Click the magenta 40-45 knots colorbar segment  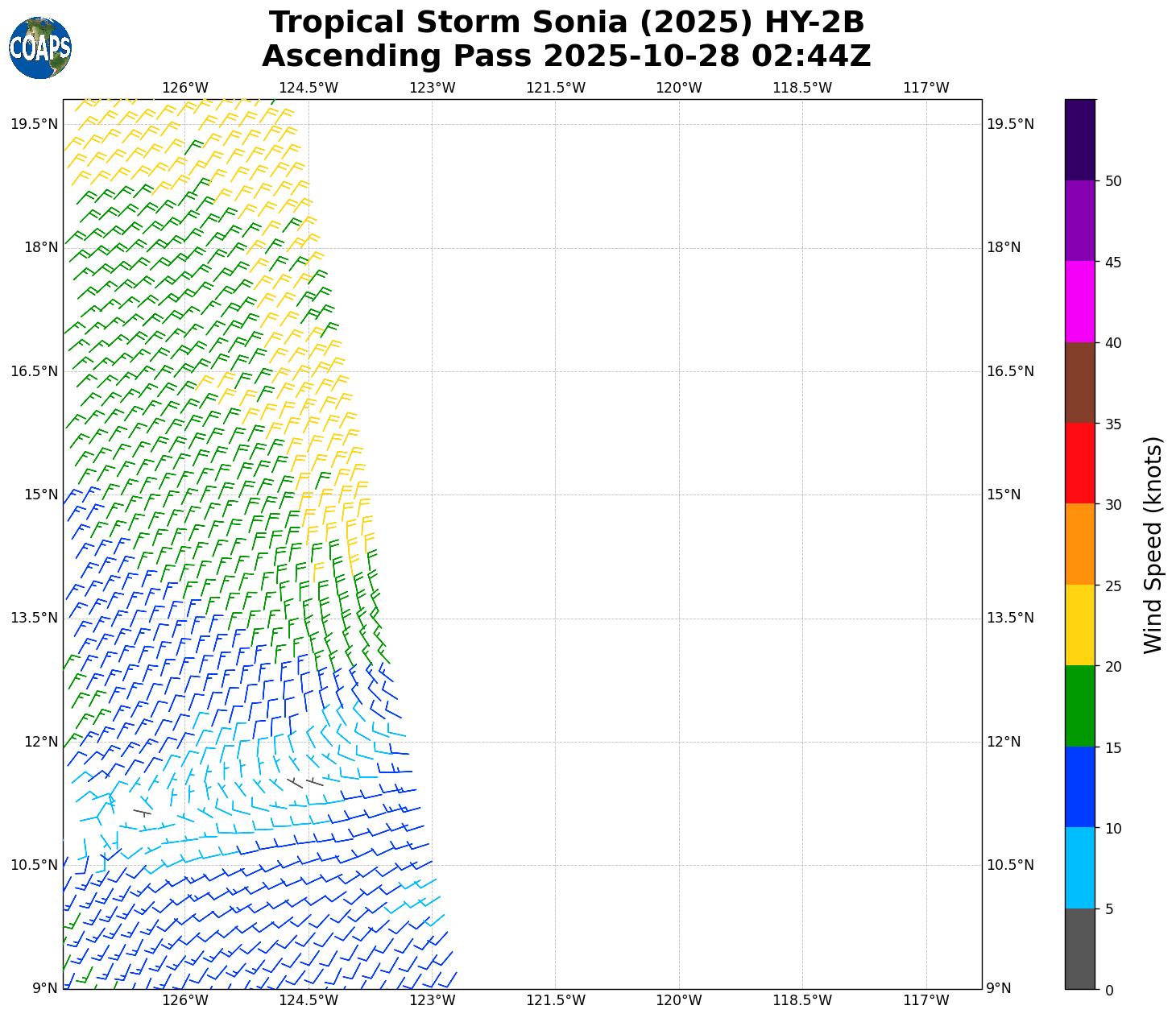pyautogui.click(x=1079, y=301)
